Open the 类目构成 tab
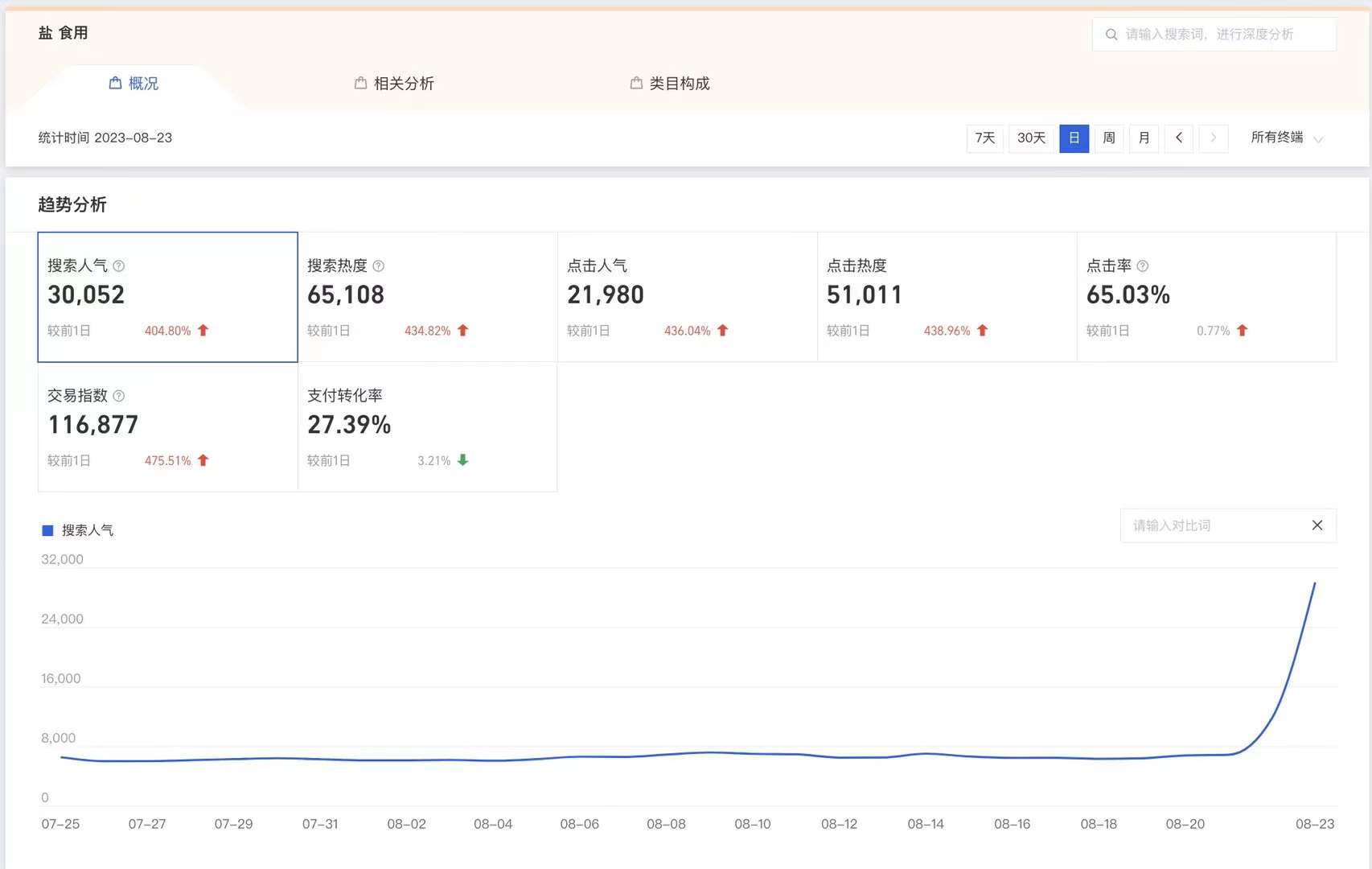Viewport: 1372px width, 869px height. (670, 84)
